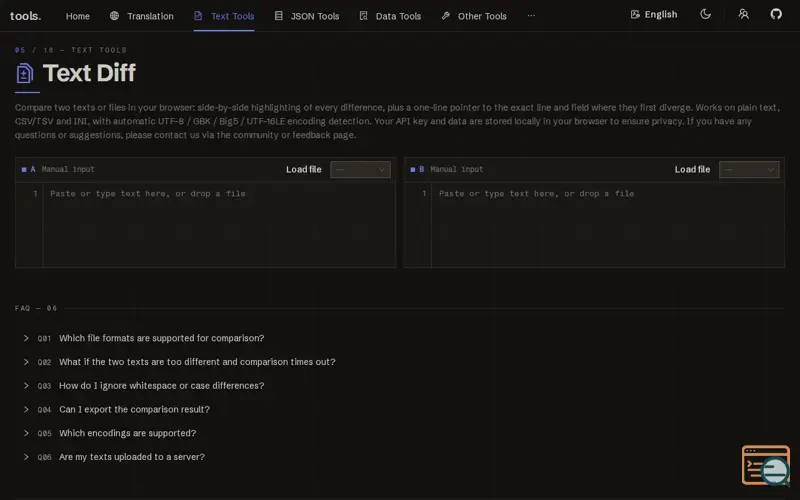The width and height of the screenshot is (800, 500).
Task: Focus the text input area of panel B
Action: click(x=608, y=225)
